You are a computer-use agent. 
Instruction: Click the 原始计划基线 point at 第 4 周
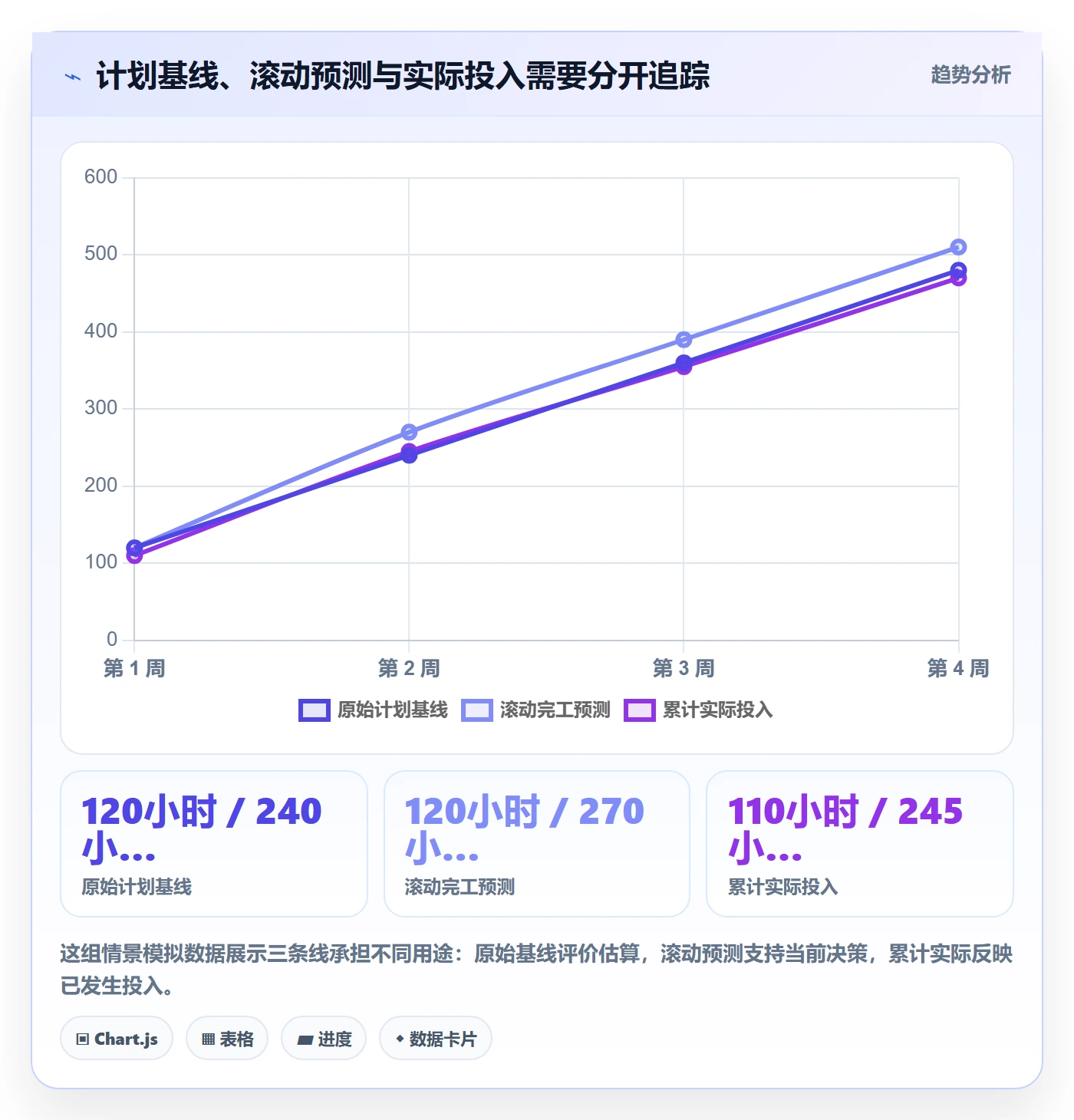[x=958, y=269]
